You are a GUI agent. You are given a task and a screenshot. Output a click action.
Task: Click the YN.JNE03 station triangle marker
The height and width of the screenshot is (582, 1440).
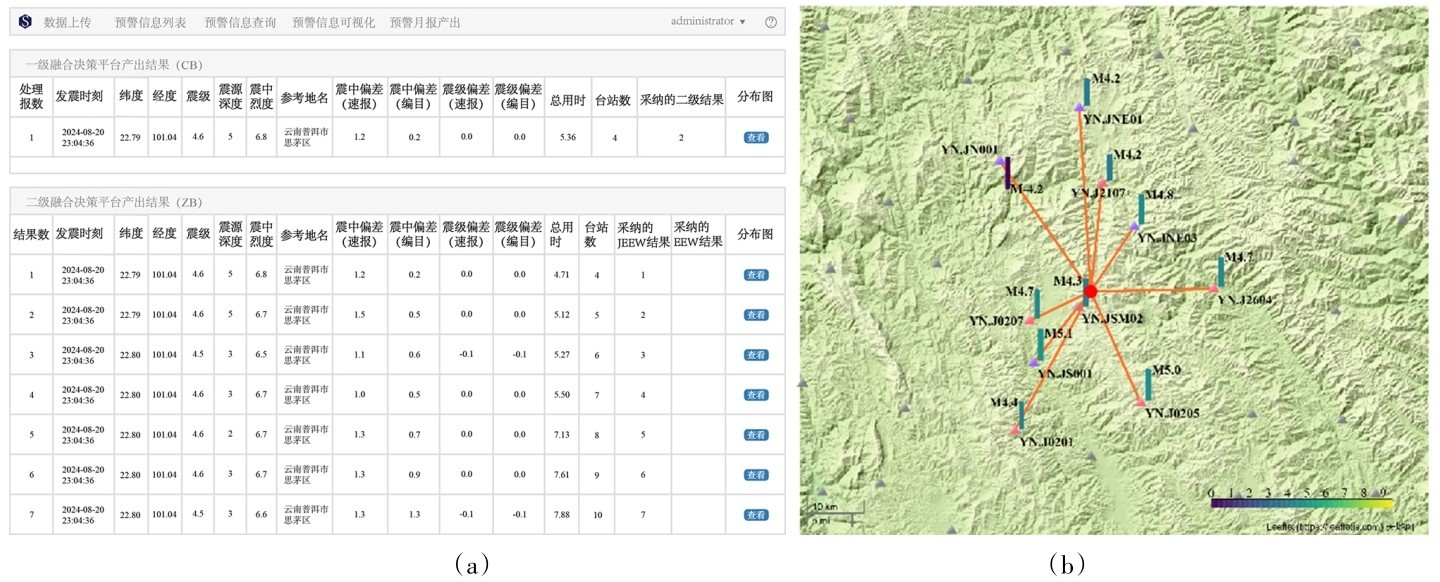[1134, 227]
